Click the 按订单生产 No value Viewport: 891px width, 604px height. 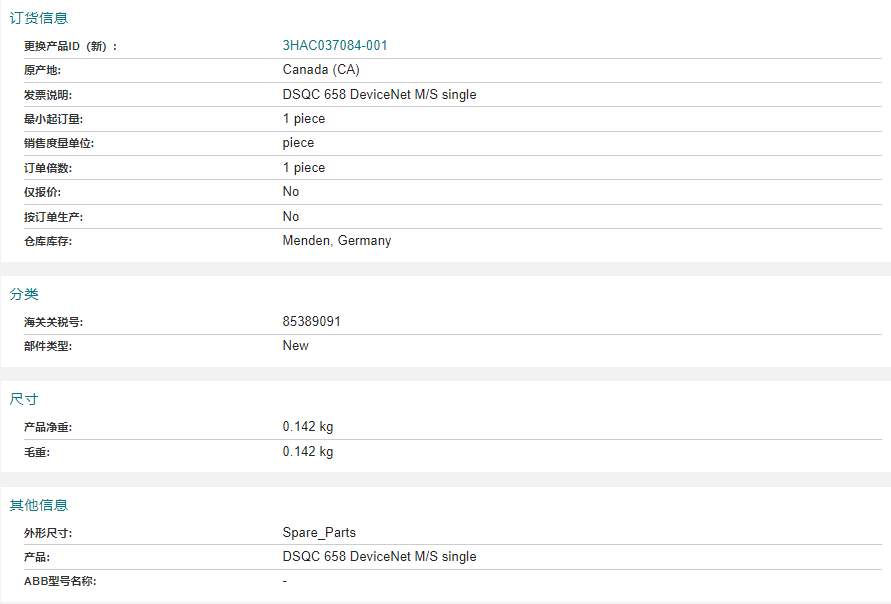tap(291, 216)
